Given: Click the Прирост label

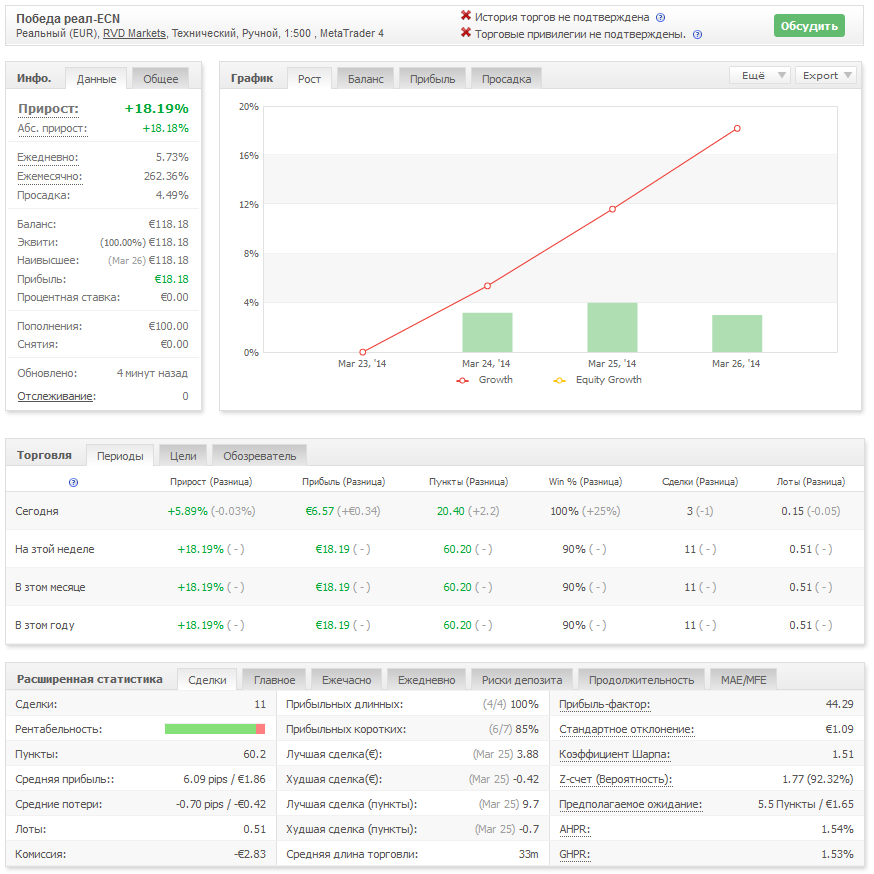Looking at the screenshot, I should (48, 109).
